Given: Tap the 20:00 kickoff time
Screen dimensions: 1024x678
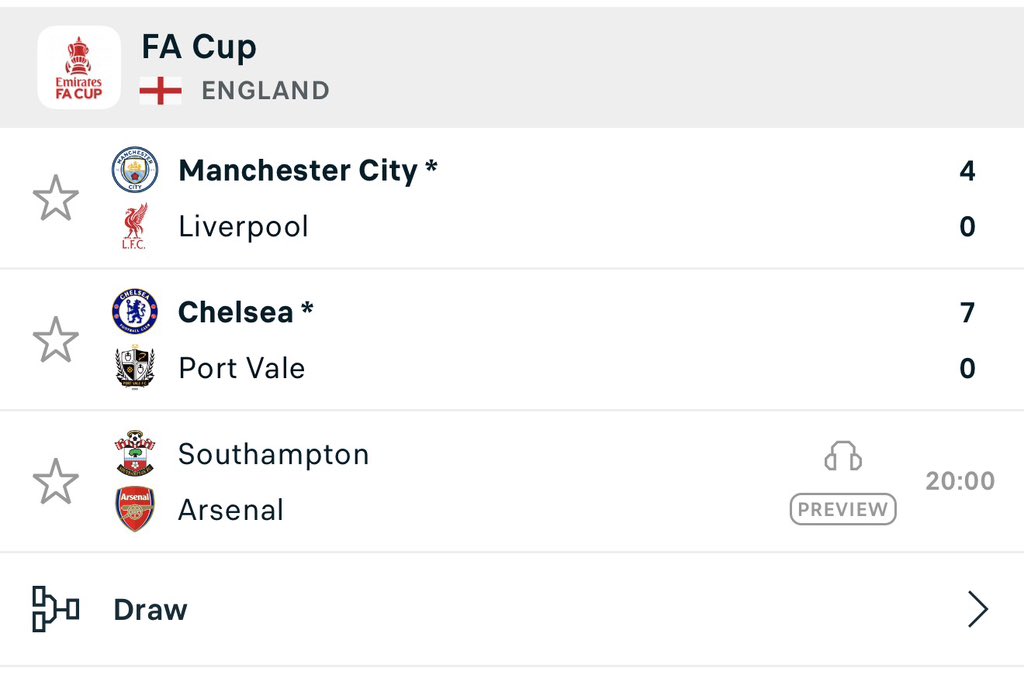Looking at the screenshot, I should click(960, 481).
